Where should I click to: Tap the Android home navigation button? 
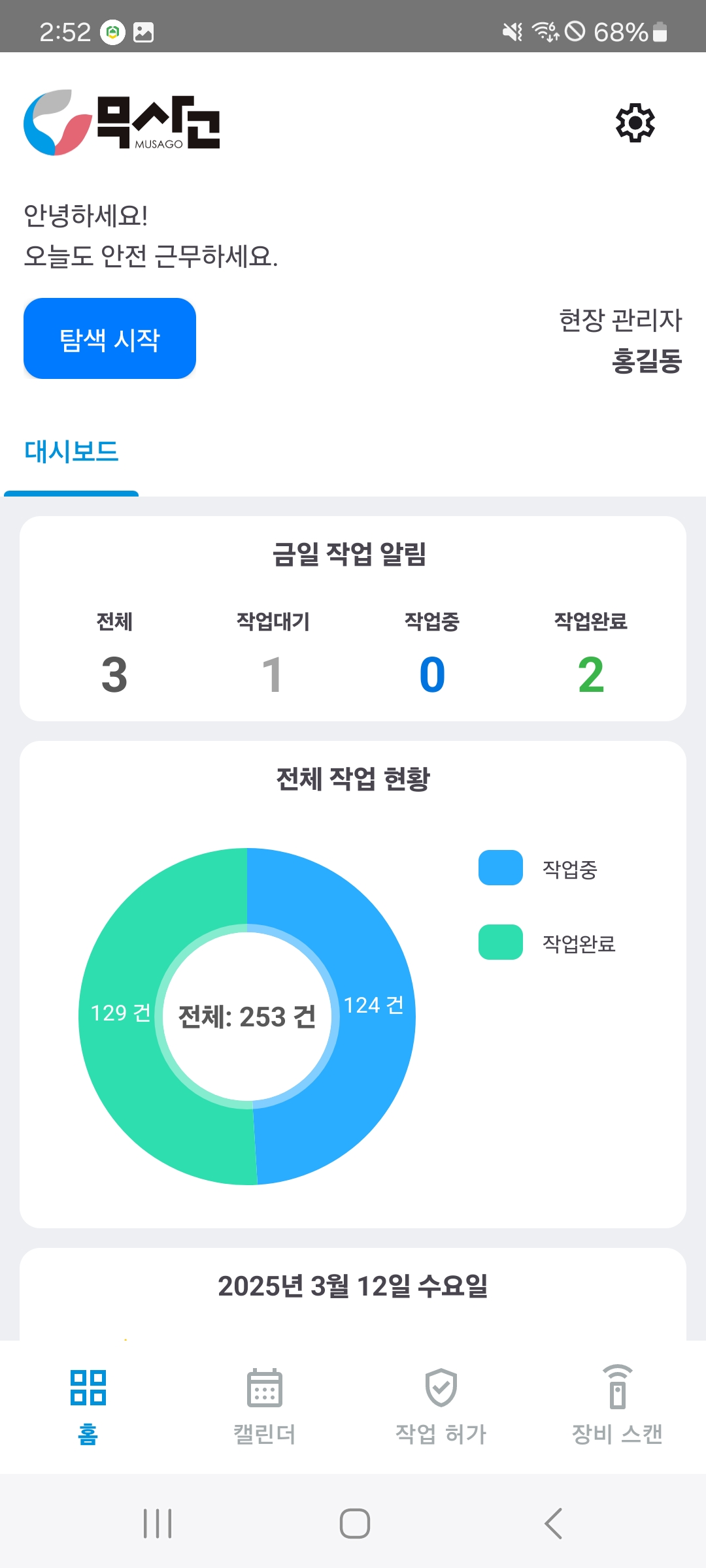(x=354, y=1524)
